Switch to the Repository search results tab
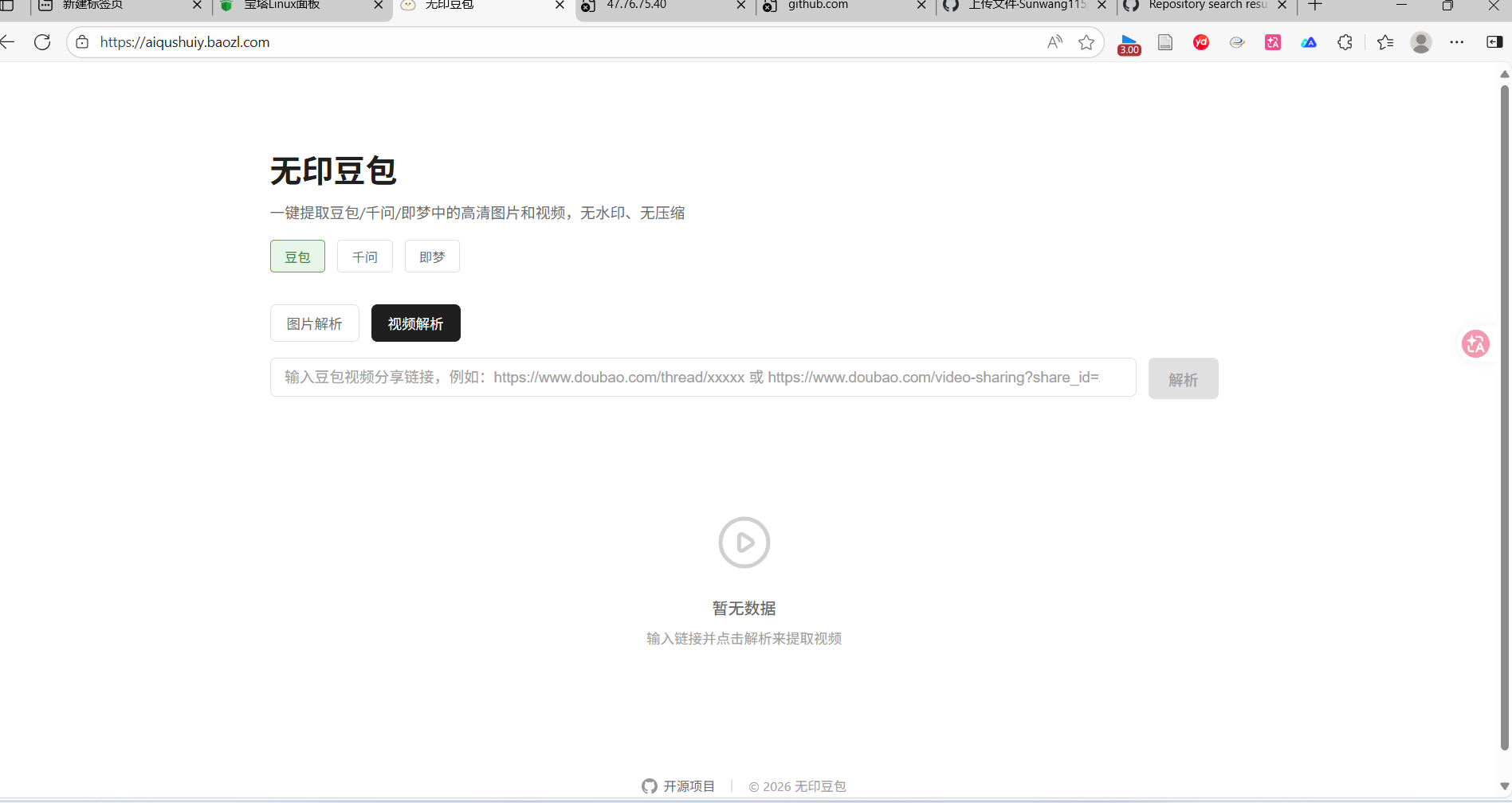 [x=1199, y=6]
